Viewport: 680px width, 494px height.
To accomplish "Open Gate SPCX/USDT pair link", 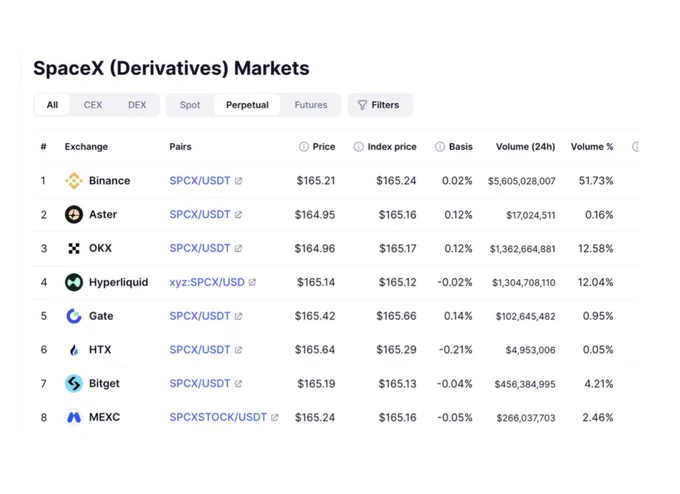I will (200, 316).
